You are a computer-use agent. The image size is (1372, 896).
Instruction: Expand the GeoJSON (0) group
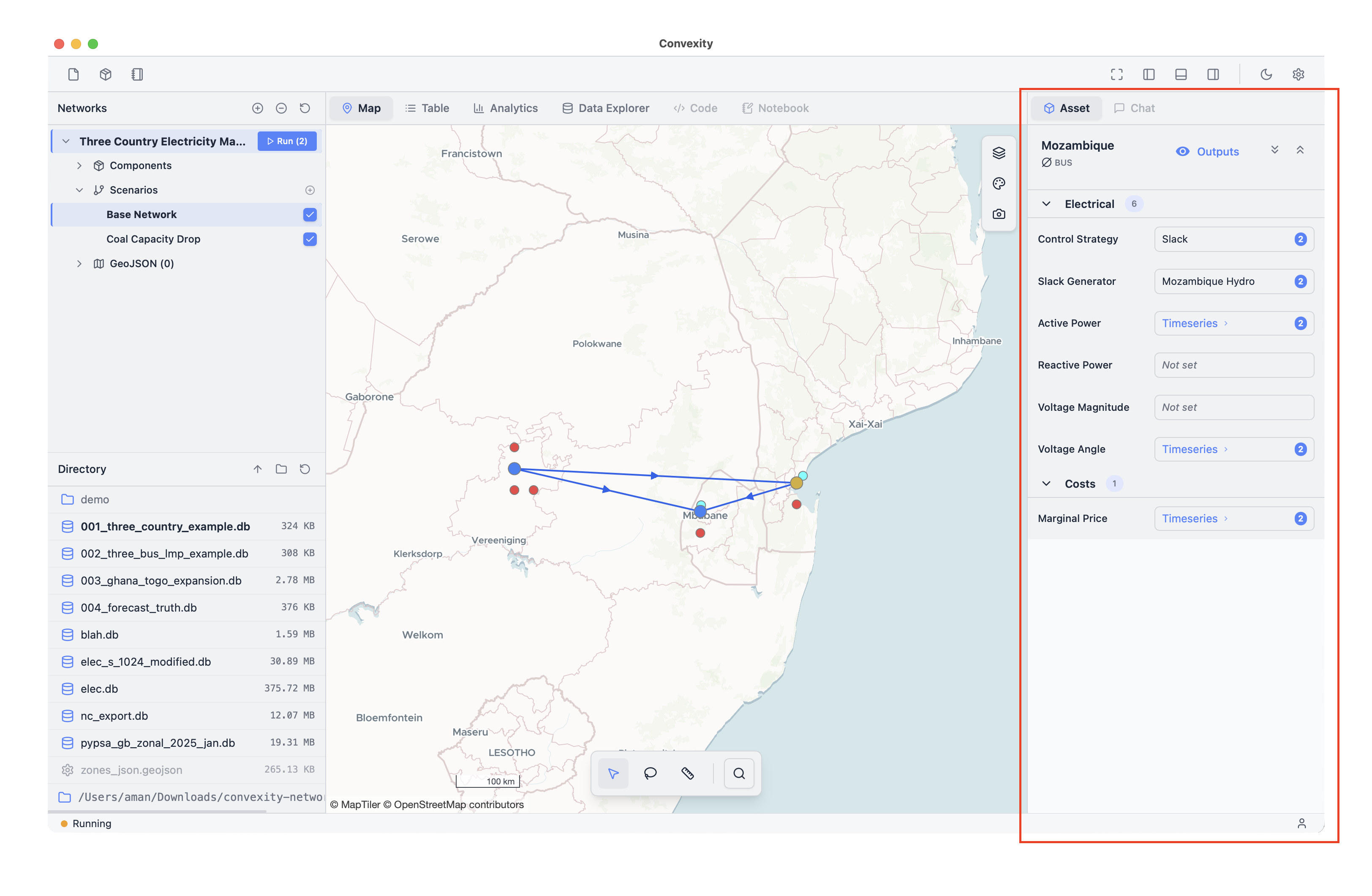[79, 263]
